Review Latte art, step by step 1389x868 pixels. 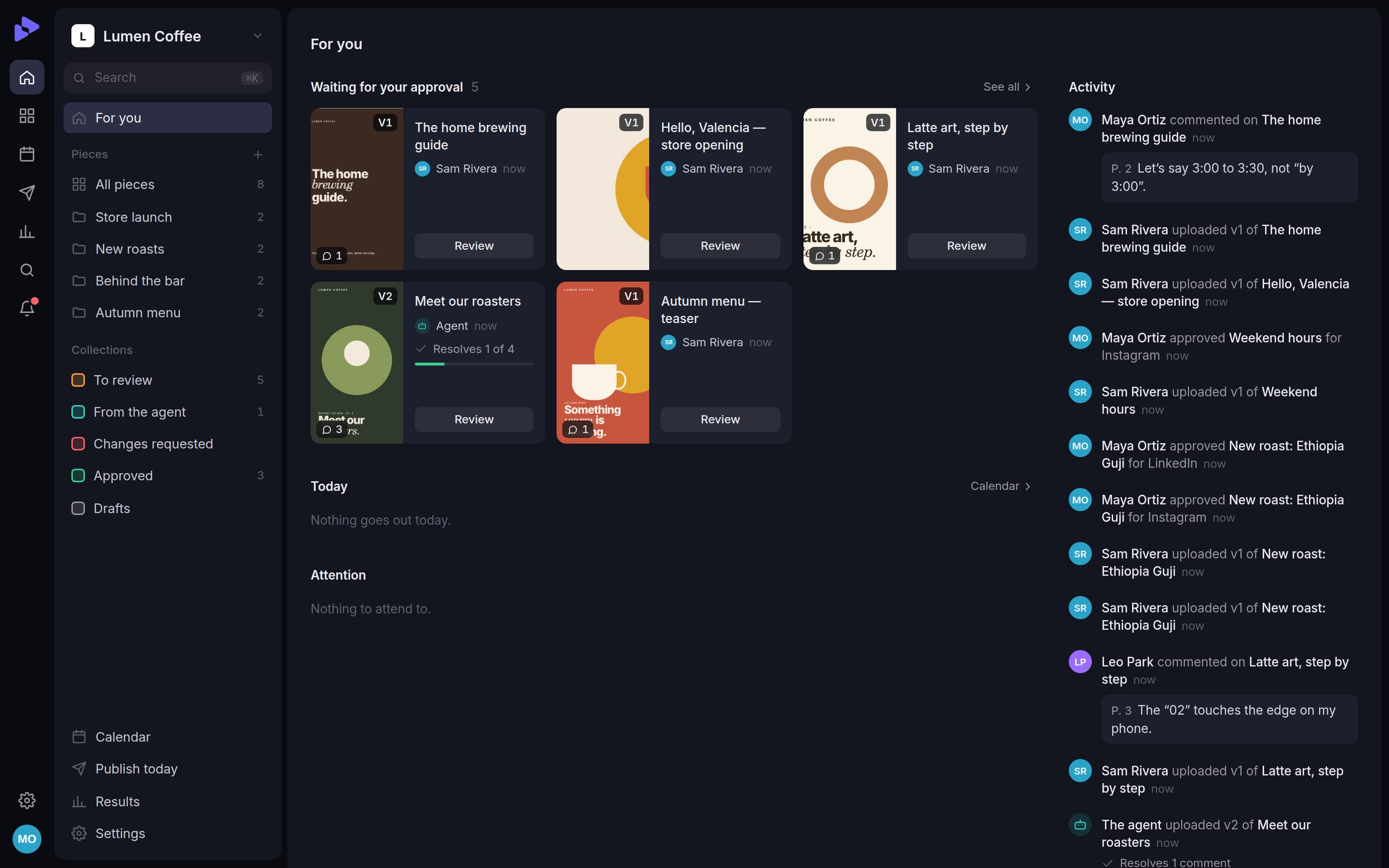coord(966,246)
